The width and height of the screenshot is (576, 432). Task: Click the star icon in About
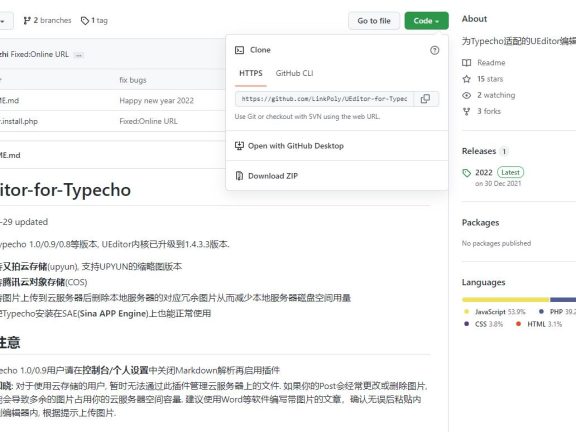tap(467, 79)
